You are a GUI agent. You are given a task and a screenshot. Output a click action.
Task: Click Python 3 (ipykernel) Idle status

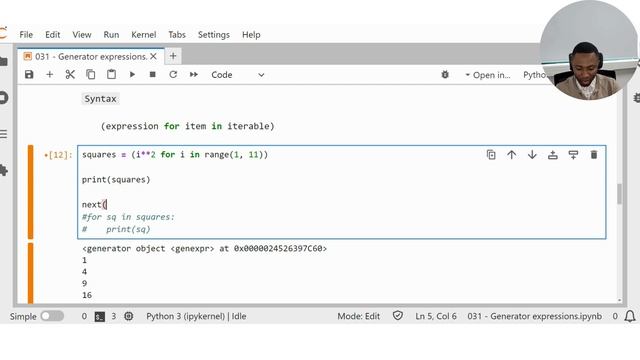(x=196, y=316)
